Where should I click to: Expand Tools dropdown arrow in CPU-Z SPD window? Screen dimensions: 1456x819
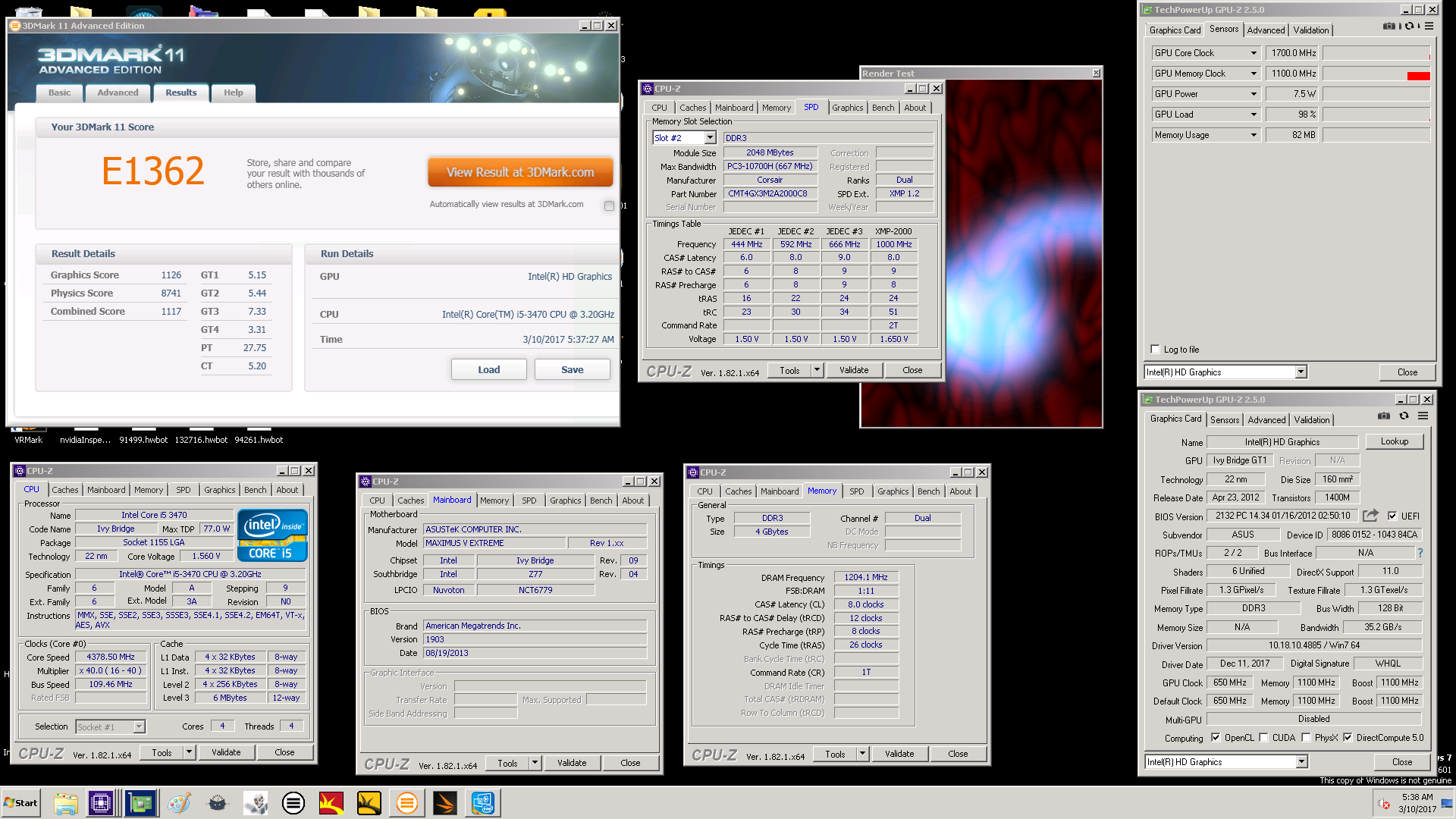817,370
